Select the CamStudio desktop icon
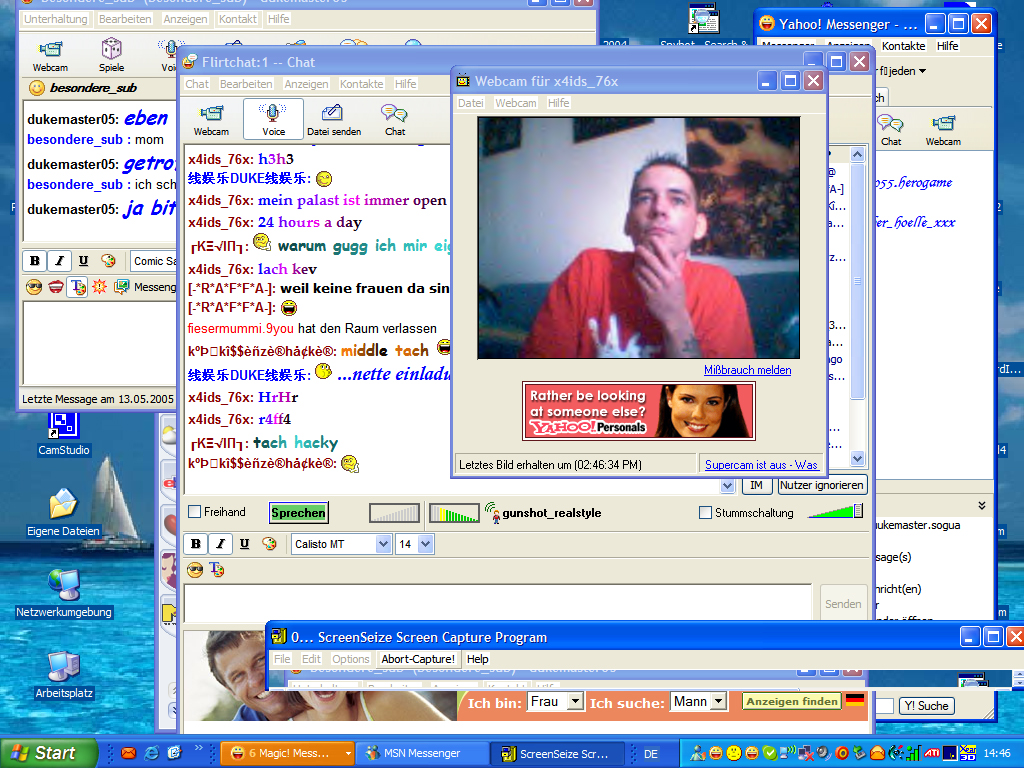This screenshot has height=768, width=1024. pos(63,434)
